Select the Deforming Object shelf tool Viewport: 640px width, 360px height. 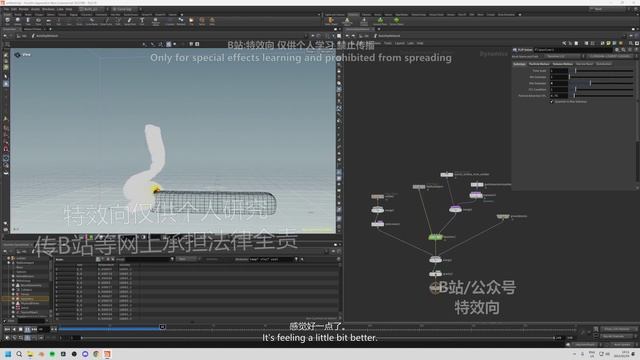[347, 21]
